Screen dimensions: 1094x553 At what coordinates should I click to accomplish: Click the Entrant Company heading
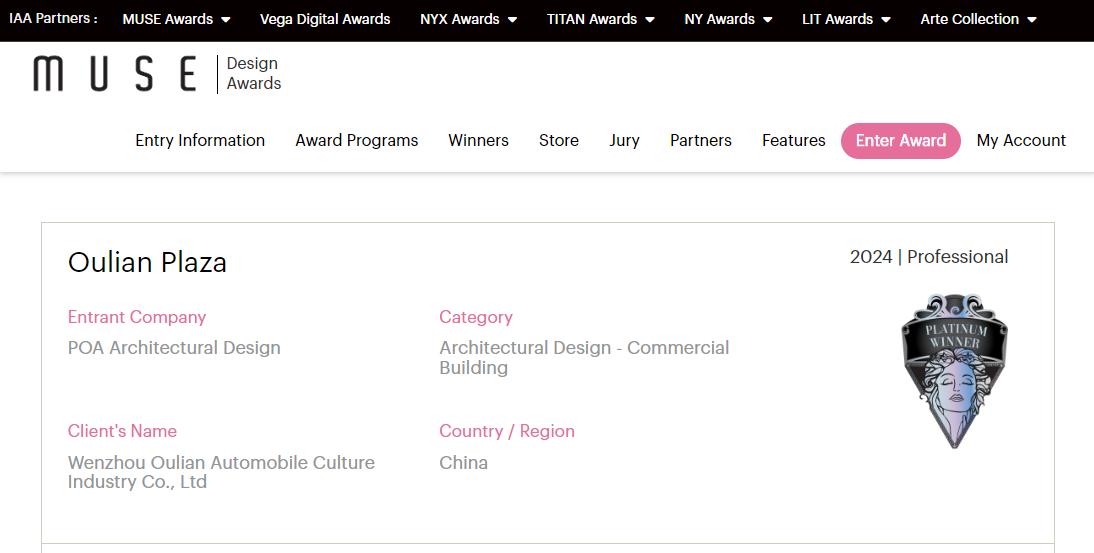(137, 317)
